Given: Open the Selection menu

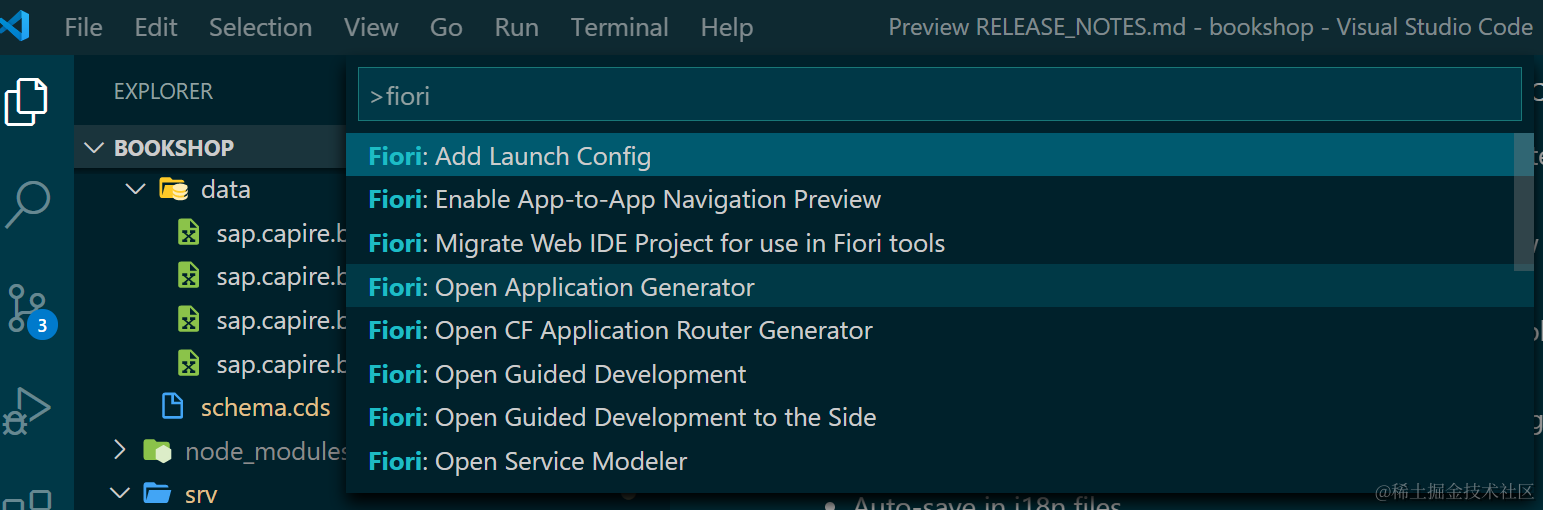Looking at the screenshot, I should point(260,27).
